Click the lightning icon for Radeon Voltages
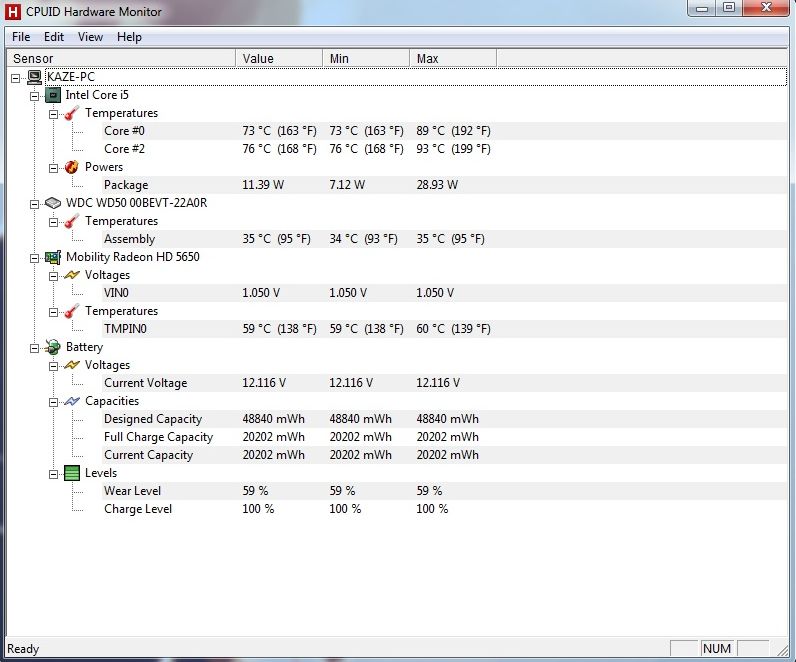 click(x=72, y=275)
